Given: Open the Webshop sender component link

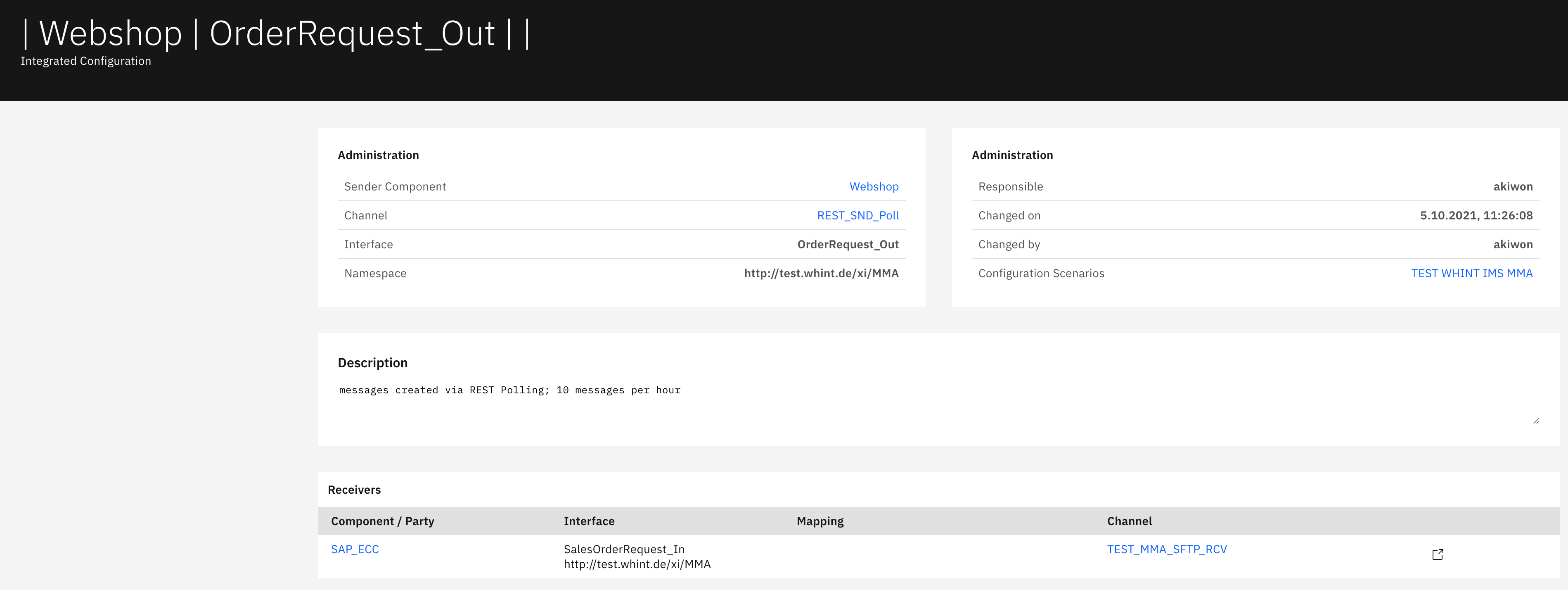Looking at the screenshot, I should (x=874, y=187).
